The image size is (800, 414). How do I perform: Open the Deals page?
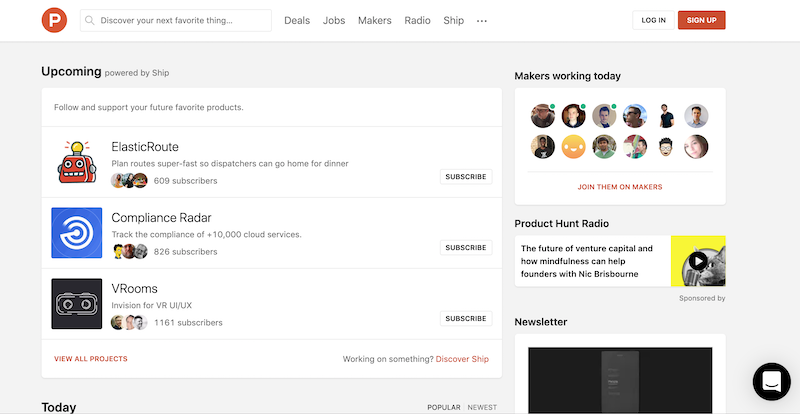[x=297, y=20]
